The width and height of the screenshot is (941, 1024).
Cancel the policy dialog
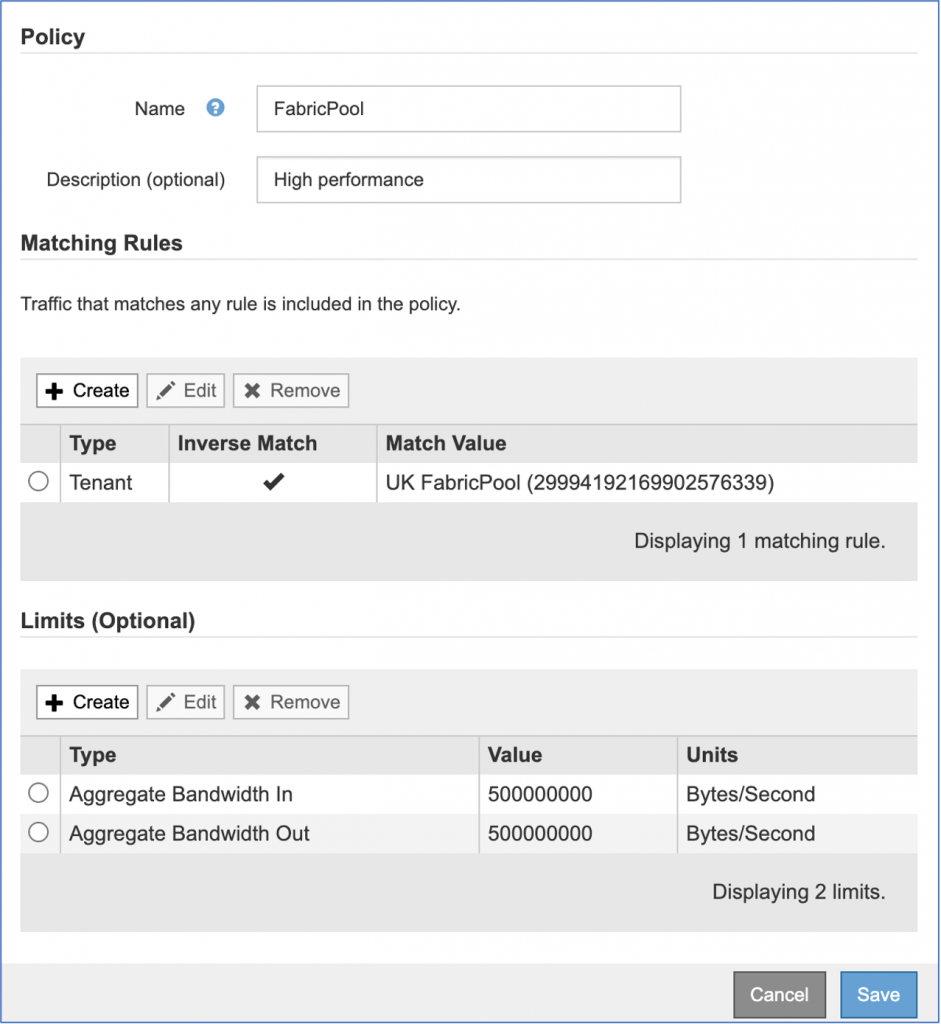779,994
